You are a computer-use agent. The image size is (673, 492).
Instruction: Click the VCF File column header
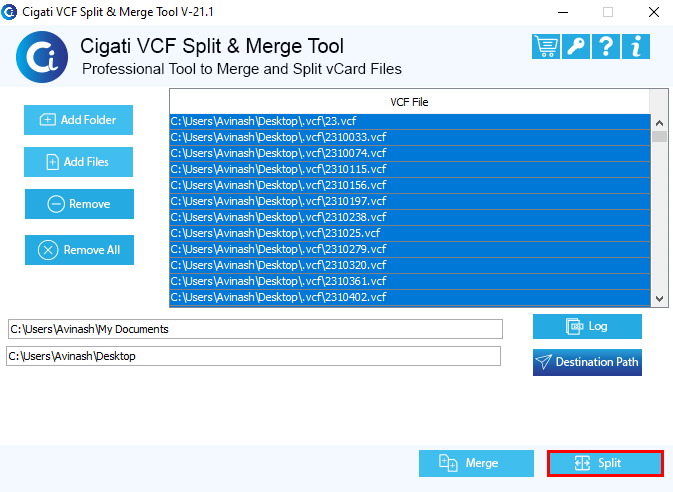point(409,102)
